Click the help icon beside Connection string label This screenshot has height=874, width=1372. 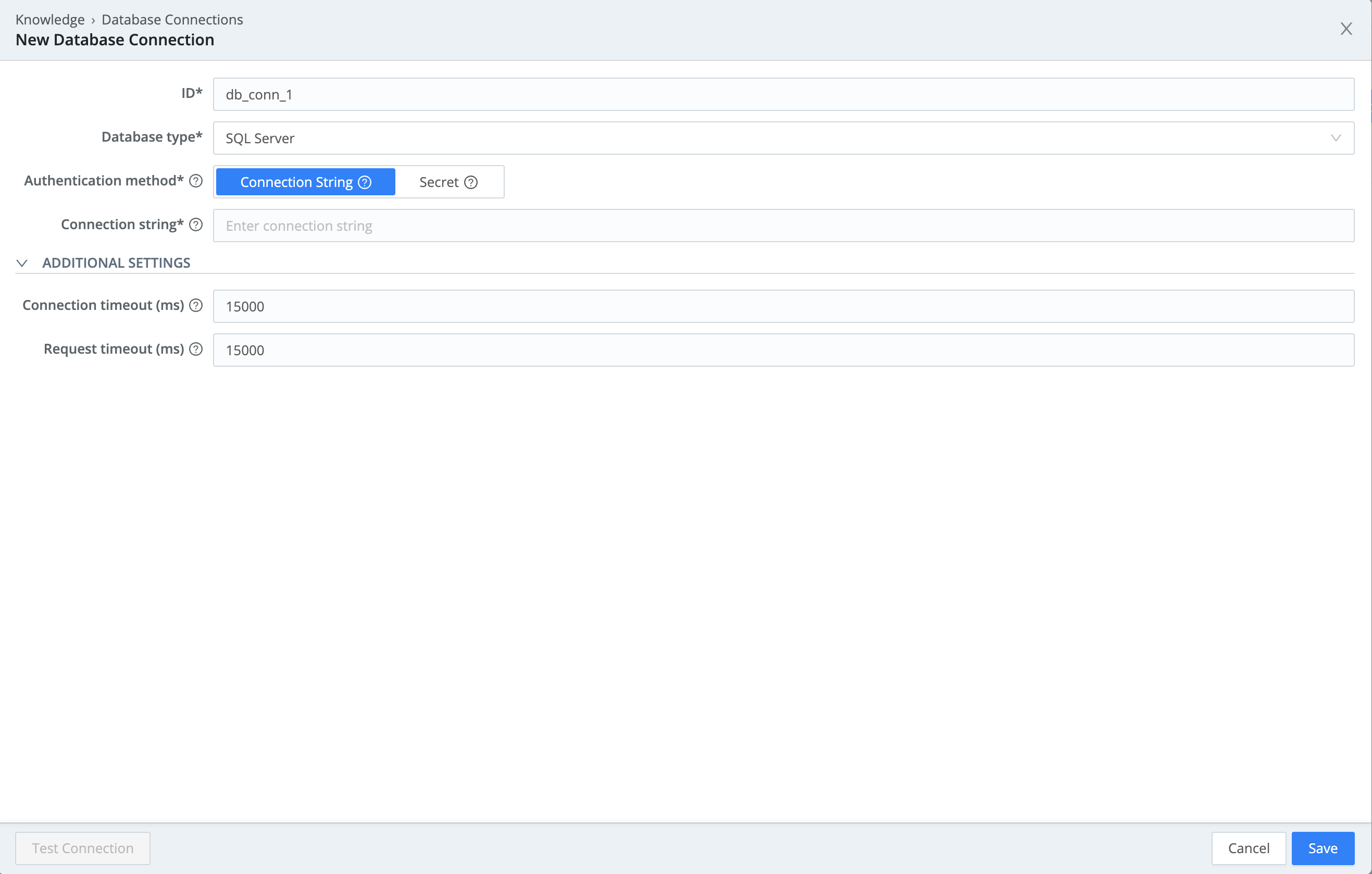point(195,225)
